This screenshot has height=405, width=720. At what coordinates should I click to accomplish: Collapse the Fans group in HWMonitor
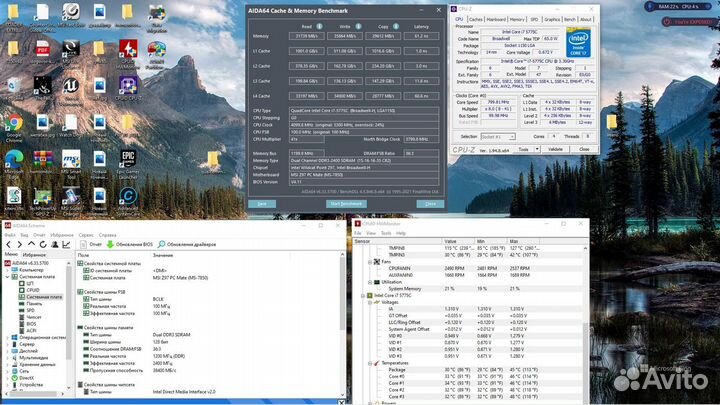370,262
